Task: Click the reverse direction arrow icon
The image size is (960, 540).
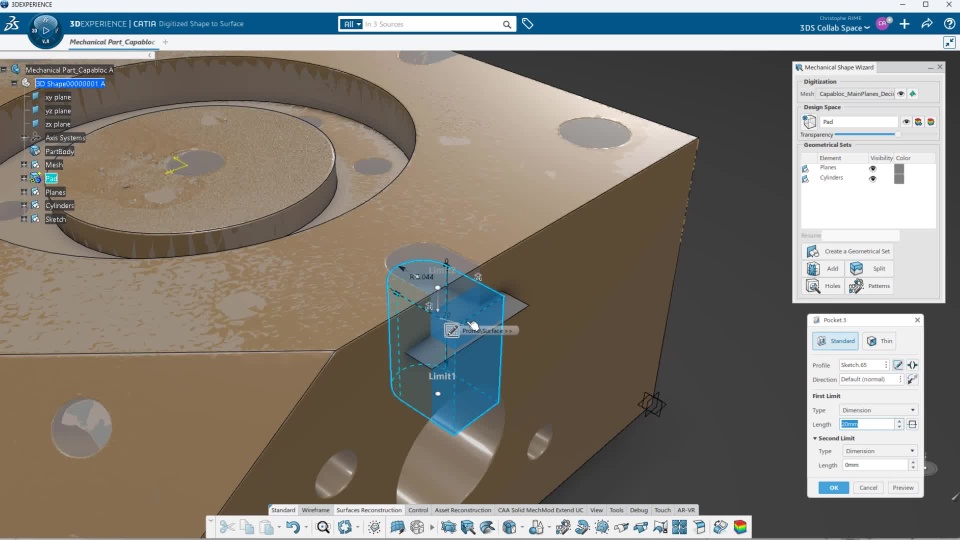Action: [x=912, y=380]
